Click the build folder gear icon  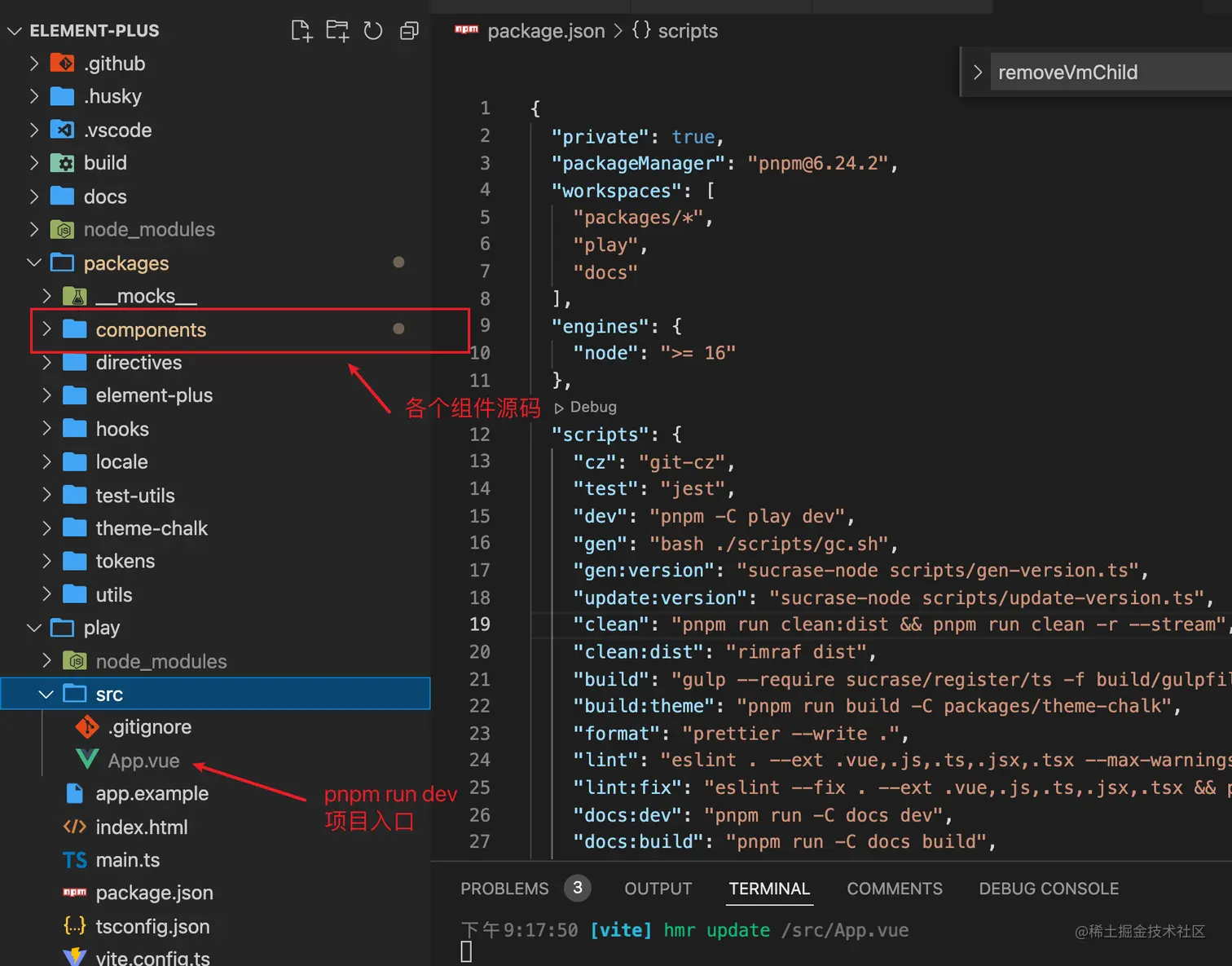[63, 163]
